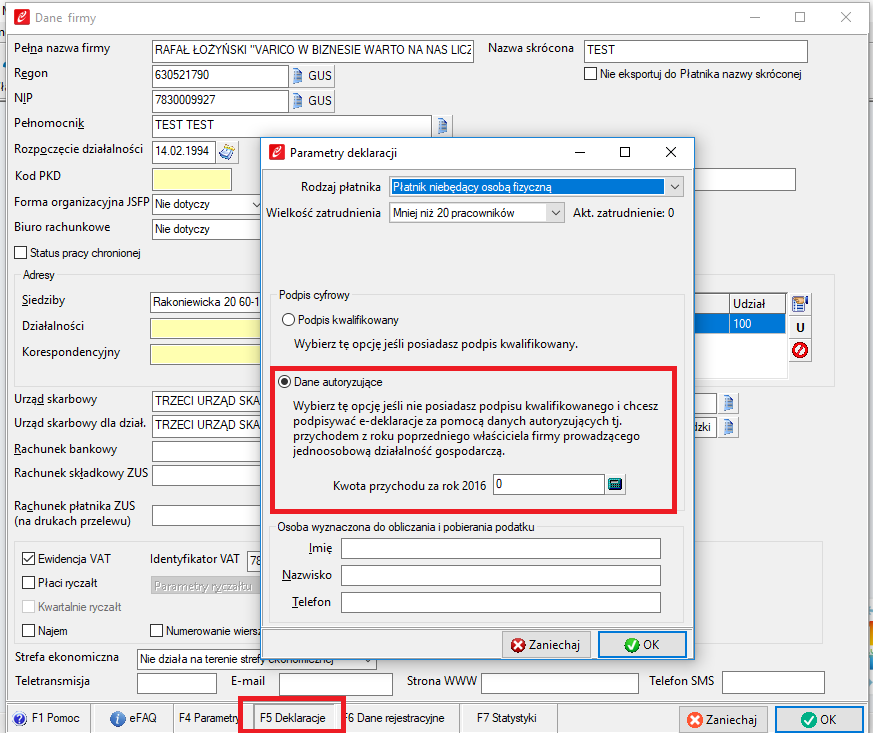873x733 pixels.
Task: Open the Wielkość zatrudnienia dropdown
Action: tap(556, 213)
